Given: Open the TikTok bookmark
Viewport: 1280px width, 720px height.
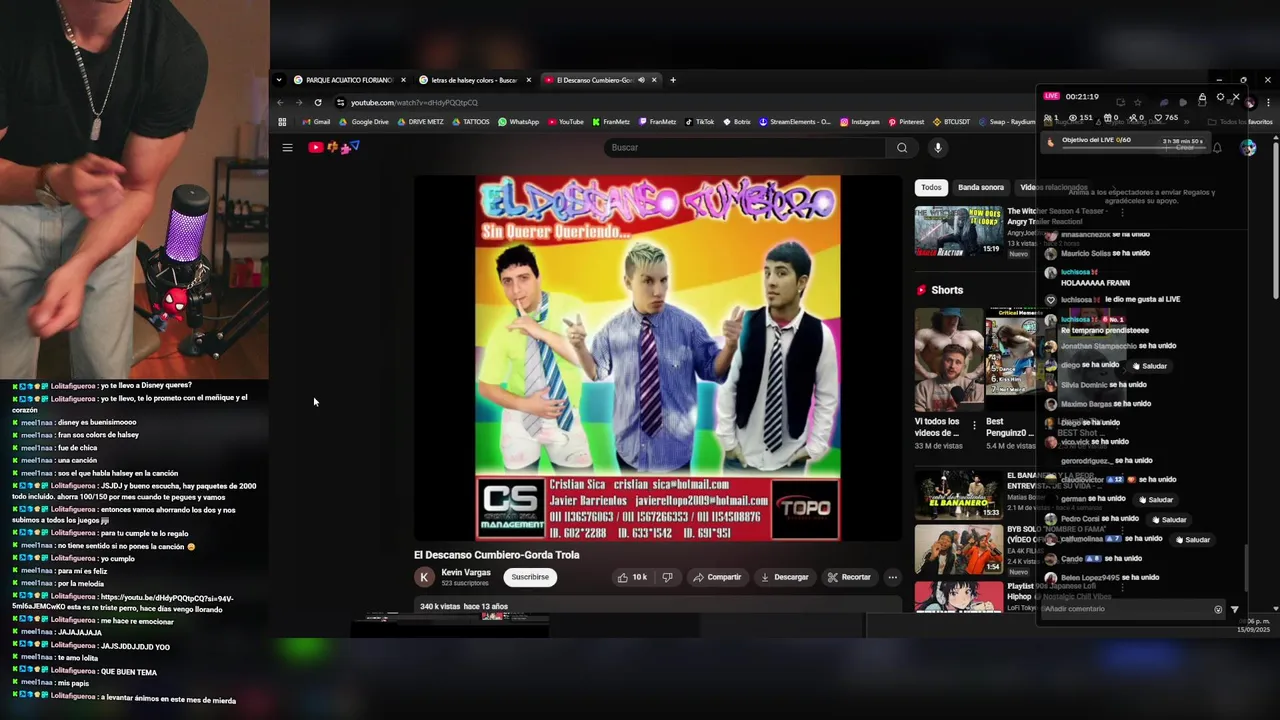Looking at the screenshot, I should (x=699, y=122).
